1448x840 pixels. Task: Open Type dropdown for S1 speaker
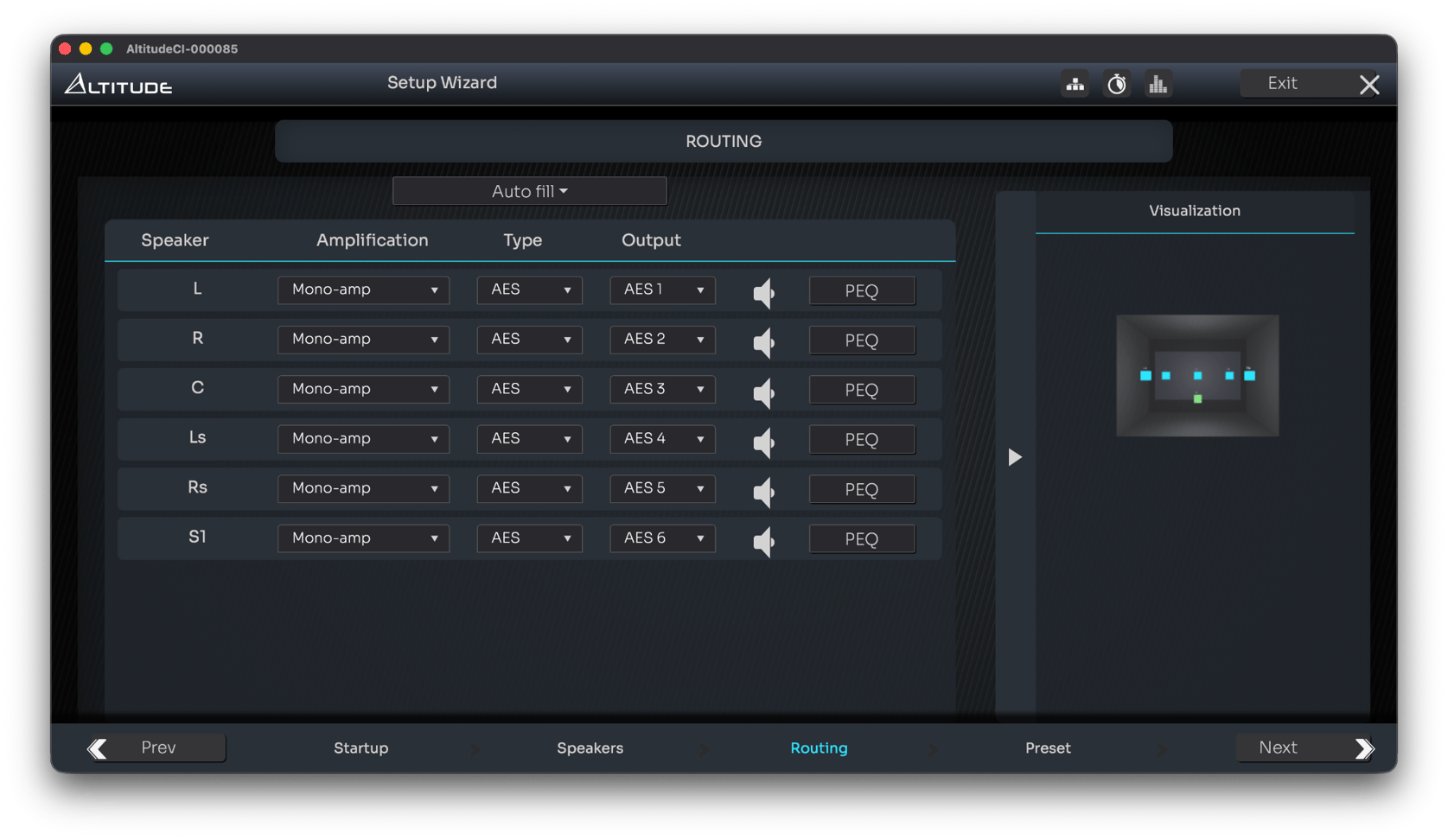point(529,538)
